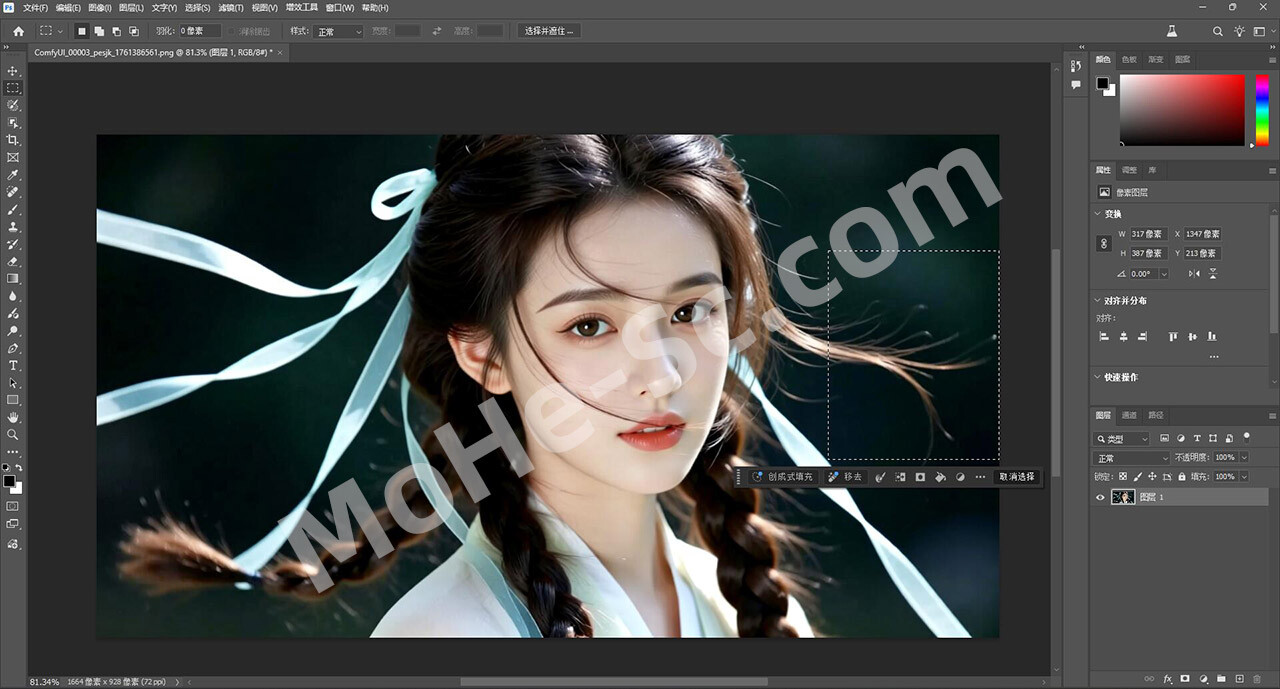This screenshot has width=1280, height=689.
Task: Select the Hand tool
Action: [13, 417]
